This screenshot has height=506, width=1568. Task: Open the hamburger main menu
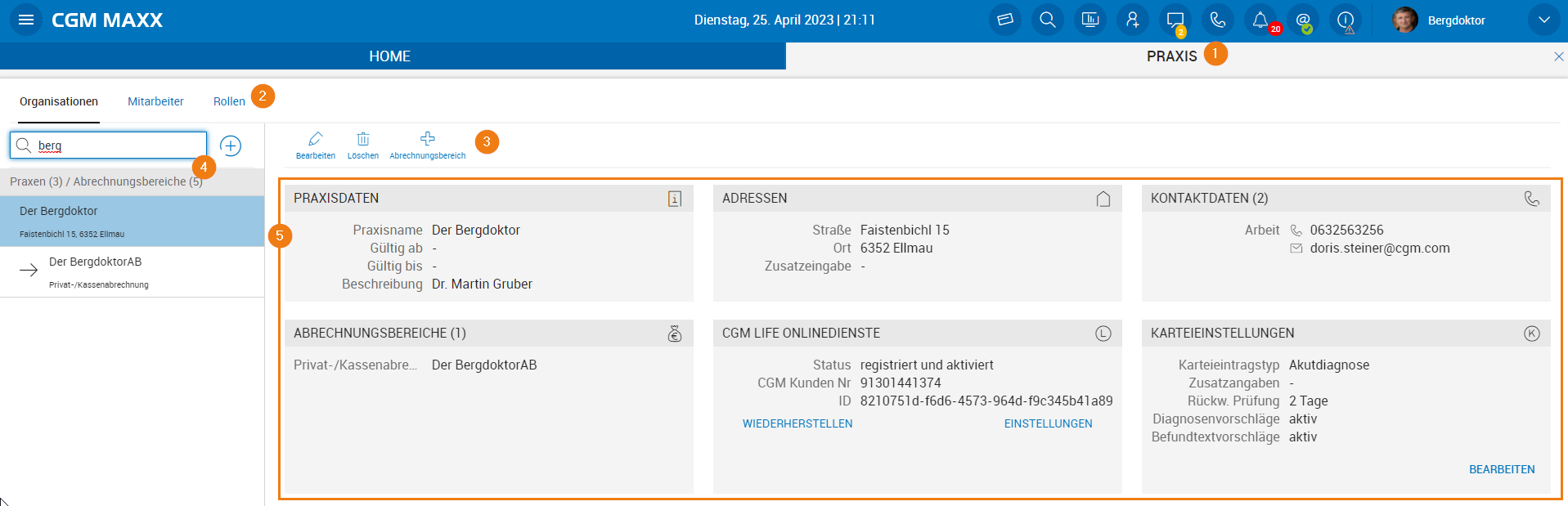(26, 20)
